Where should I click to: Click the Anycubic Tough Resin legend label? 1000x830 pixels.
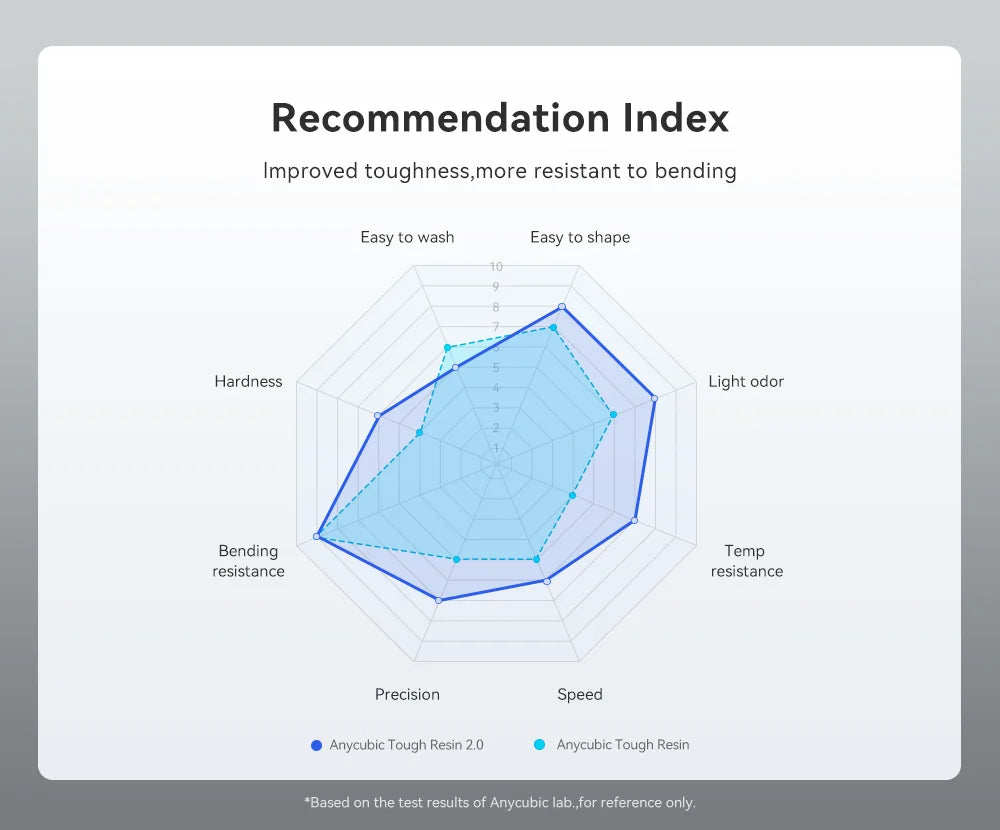click(x=622, y=745)
